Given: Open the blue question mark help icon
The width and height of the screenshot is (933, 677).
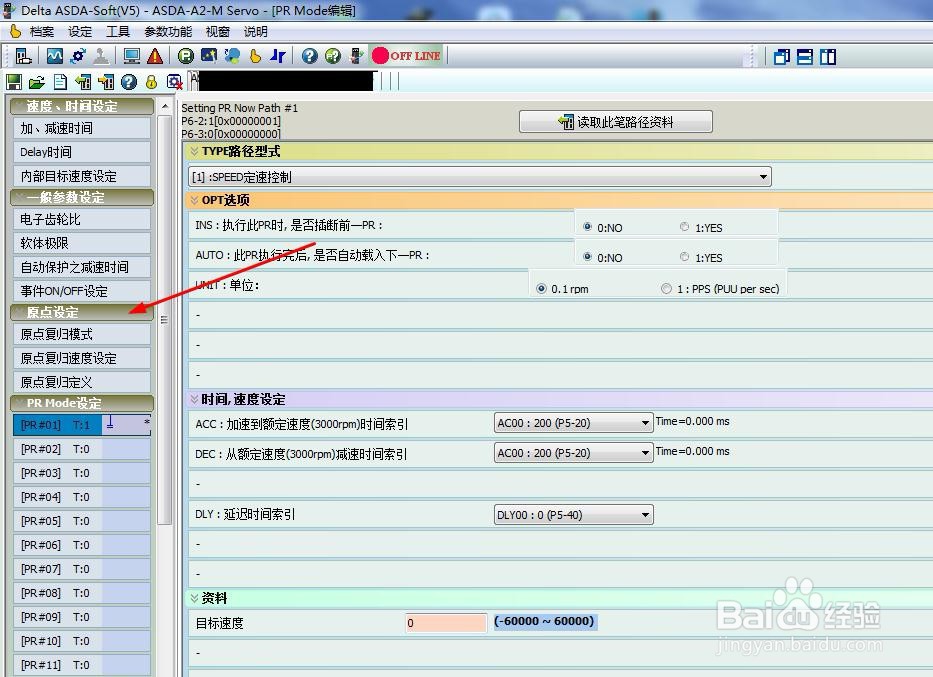Looking at the screenshot, I should click(309, 57).
